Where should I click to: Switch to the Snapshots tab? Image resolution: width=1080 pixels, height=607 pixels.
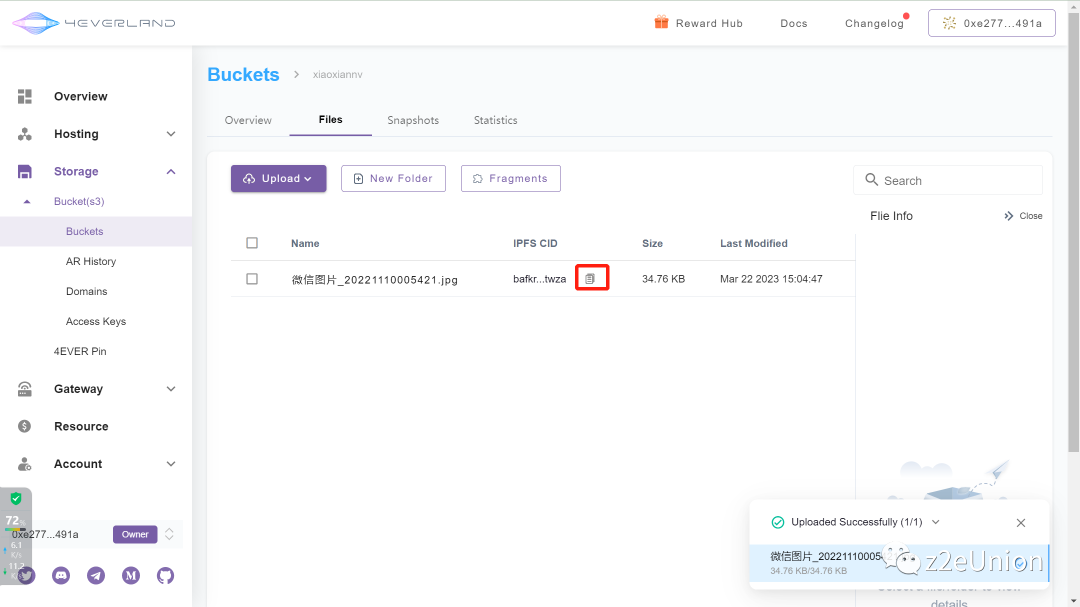(413, 120)
